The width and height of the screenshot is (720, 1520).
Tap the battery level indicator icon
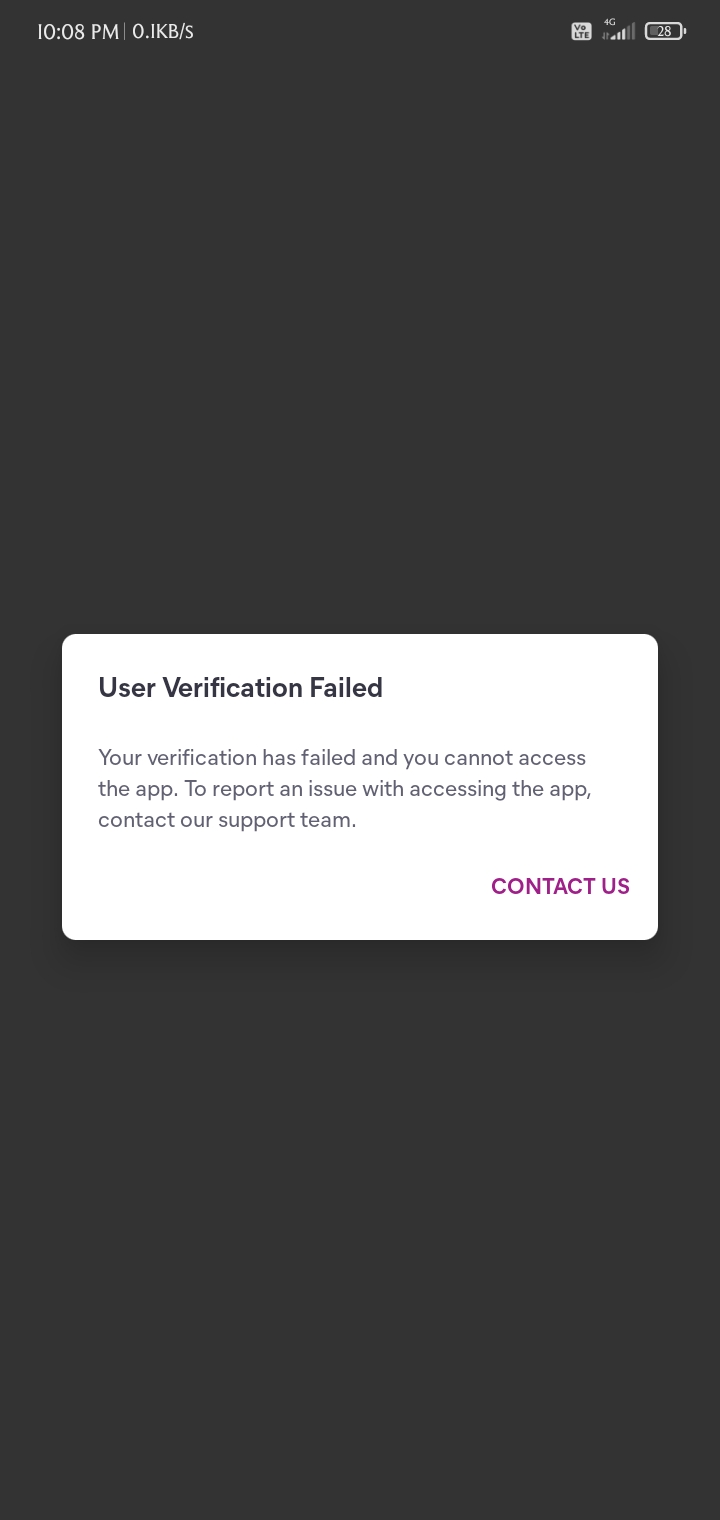click(x=665, y=32)
